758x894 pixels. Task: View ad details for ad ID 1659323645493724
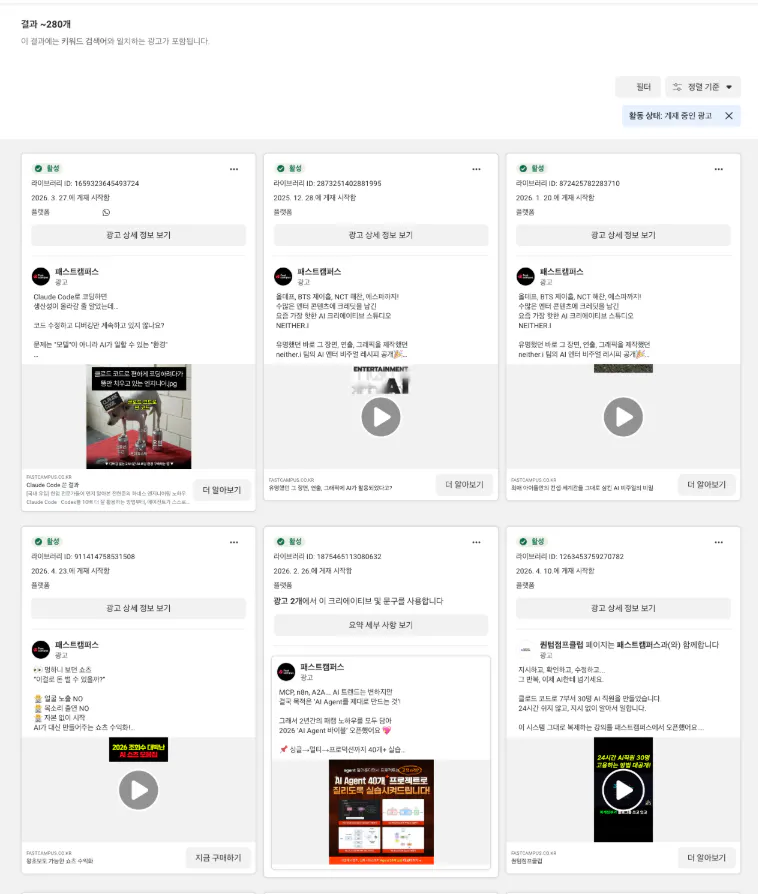(139, 235)
